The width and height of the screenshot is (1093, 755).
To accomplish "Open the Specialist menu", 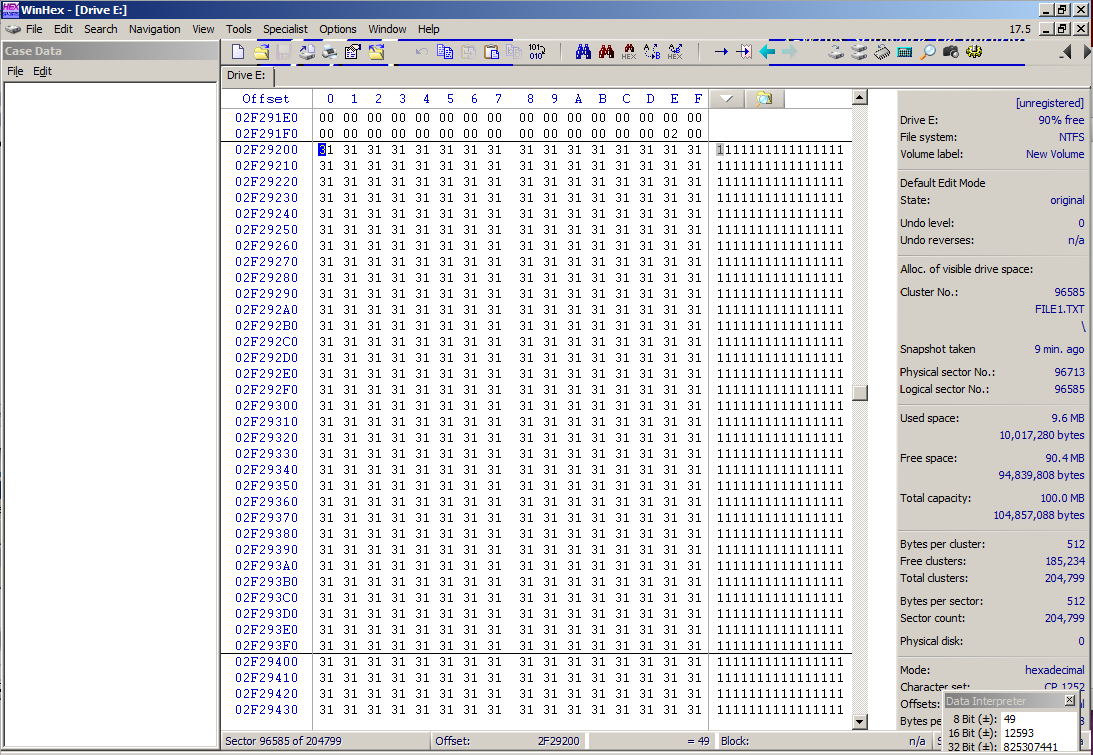I will [285, 29].
